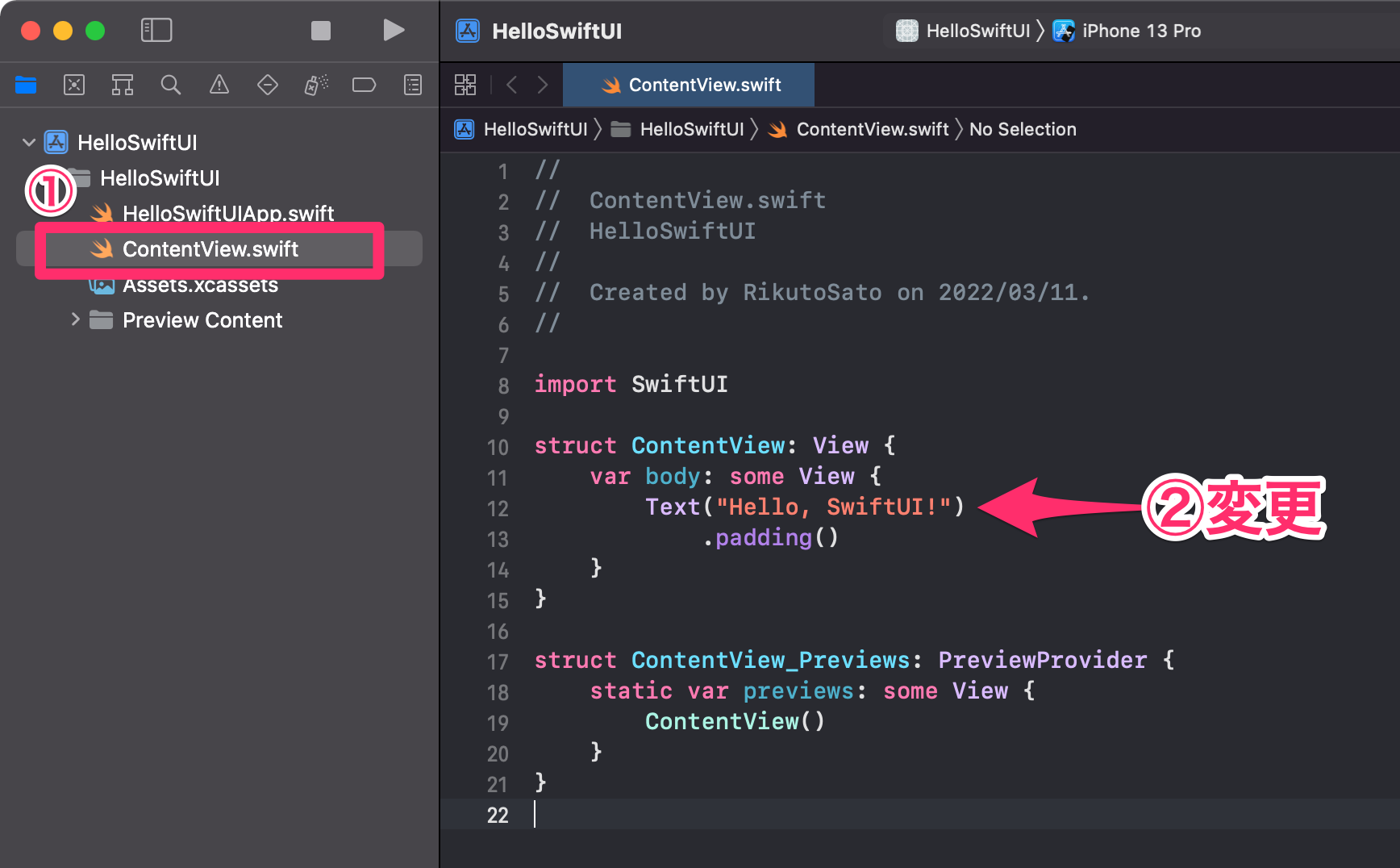Click the editor minimap grid toggle
This screenshot has width=1400, height=868.
pos(465,85)
